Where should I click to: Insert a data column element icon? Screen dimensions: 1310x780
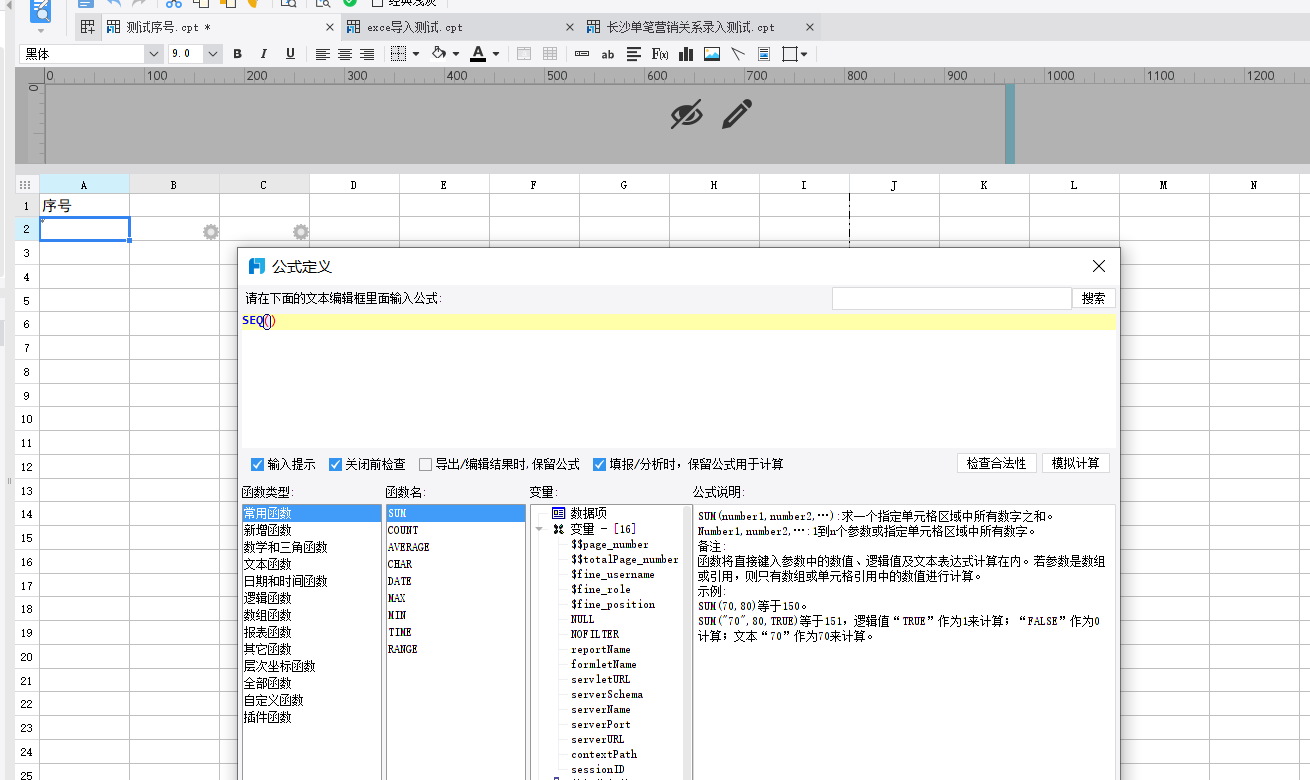pyautogui.click(x=582, y=54)
